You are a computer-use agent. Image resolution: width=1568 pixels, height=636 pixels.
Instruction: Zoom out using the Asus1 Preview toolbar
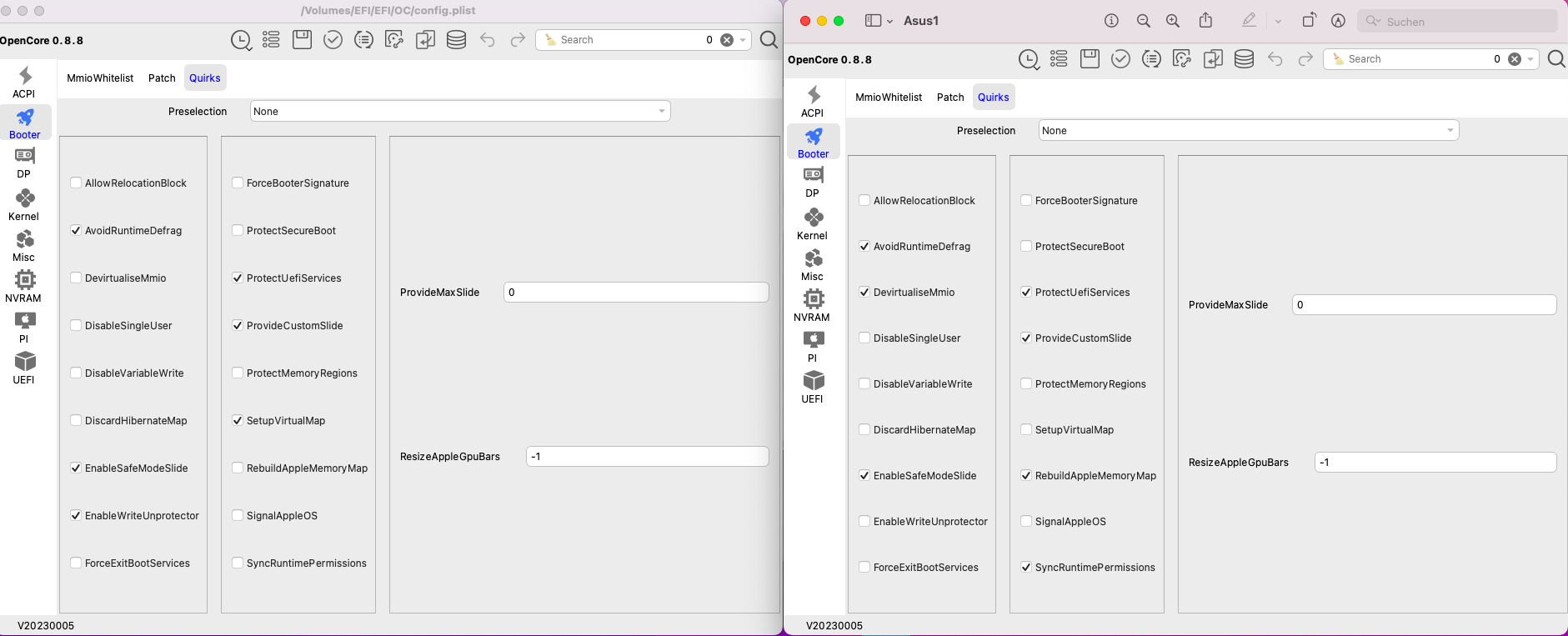click(1144, 21)
